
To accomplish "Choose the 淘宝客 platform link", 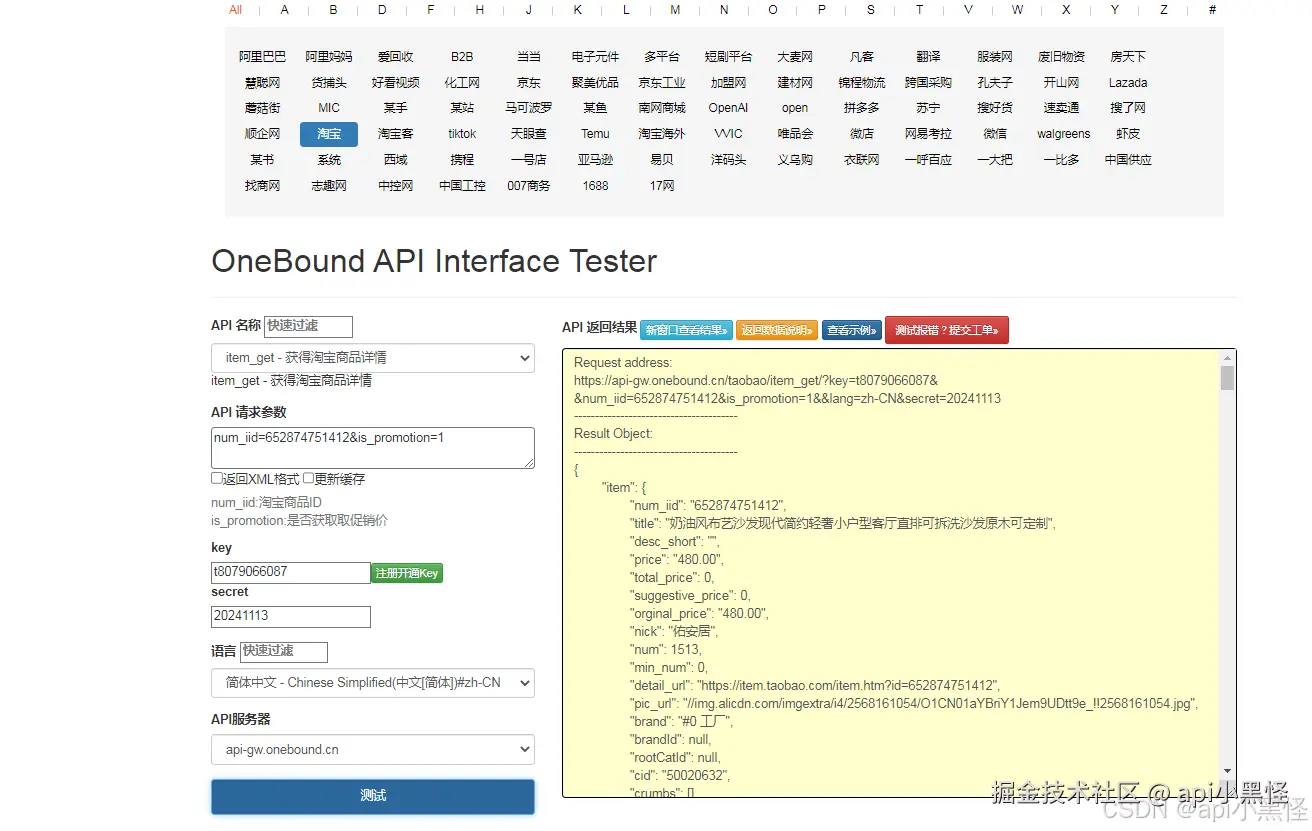I will click(395, 134).
